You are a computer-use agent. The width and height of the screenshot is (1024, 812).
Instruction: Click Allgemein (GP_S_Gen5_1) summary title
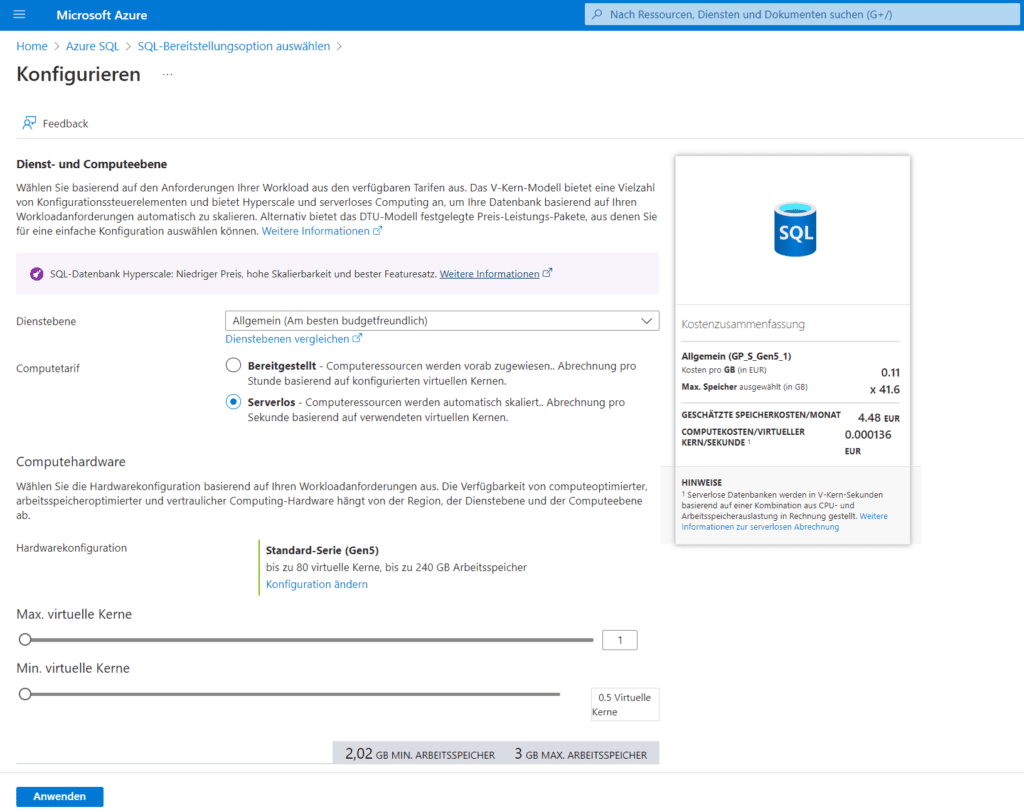pos(736,356)
